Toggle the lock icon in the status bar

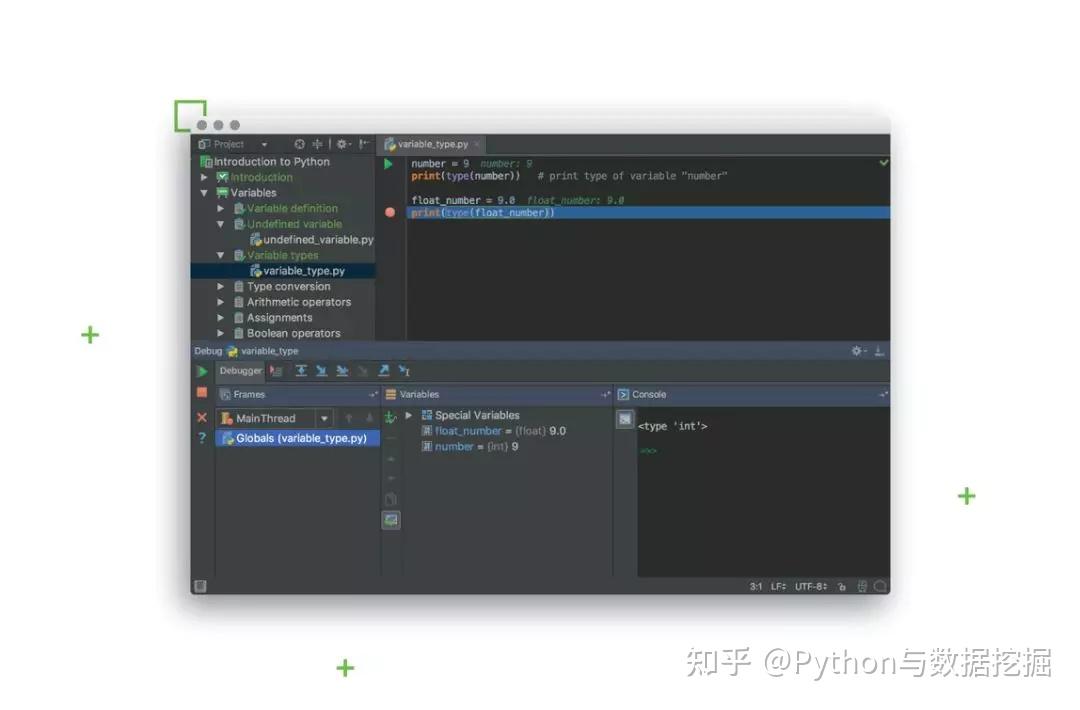coord(843,586)
